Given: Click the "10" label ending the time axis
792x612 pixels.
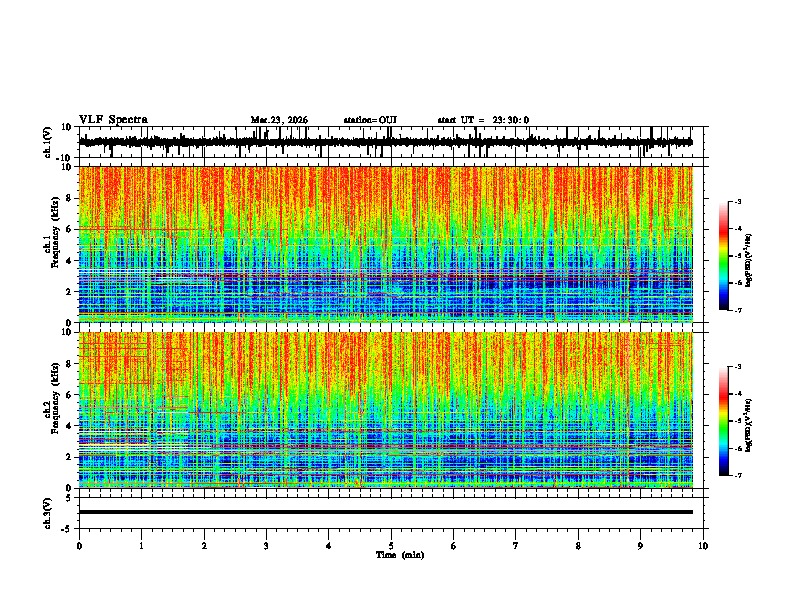Looking at the screenshot, I should (x=703, y=546).
